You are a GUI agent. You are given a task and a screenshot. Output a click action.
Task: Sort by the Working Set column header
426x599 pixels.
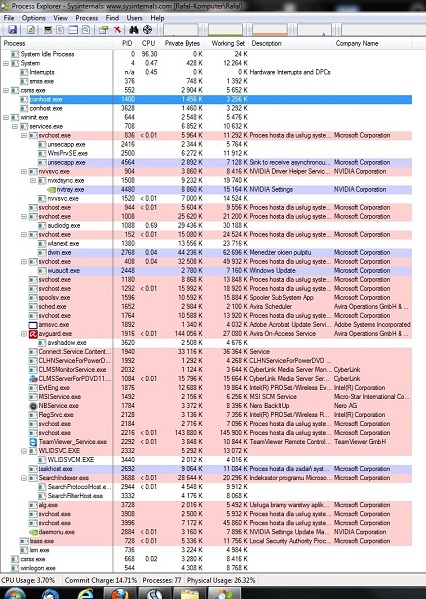click(x=227, y=44)
